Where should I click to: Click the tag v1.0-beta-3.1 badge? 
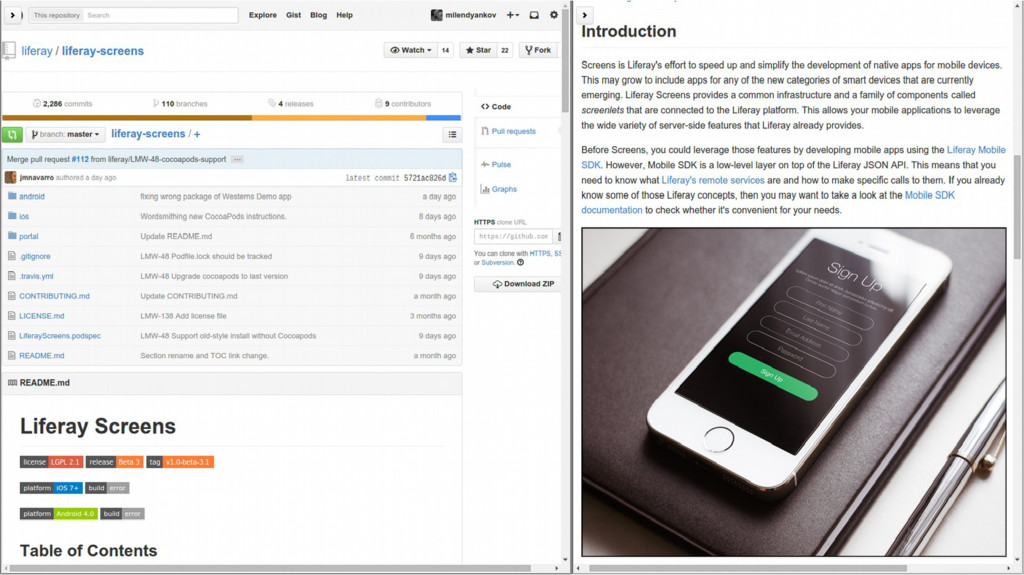coord(180,462)
